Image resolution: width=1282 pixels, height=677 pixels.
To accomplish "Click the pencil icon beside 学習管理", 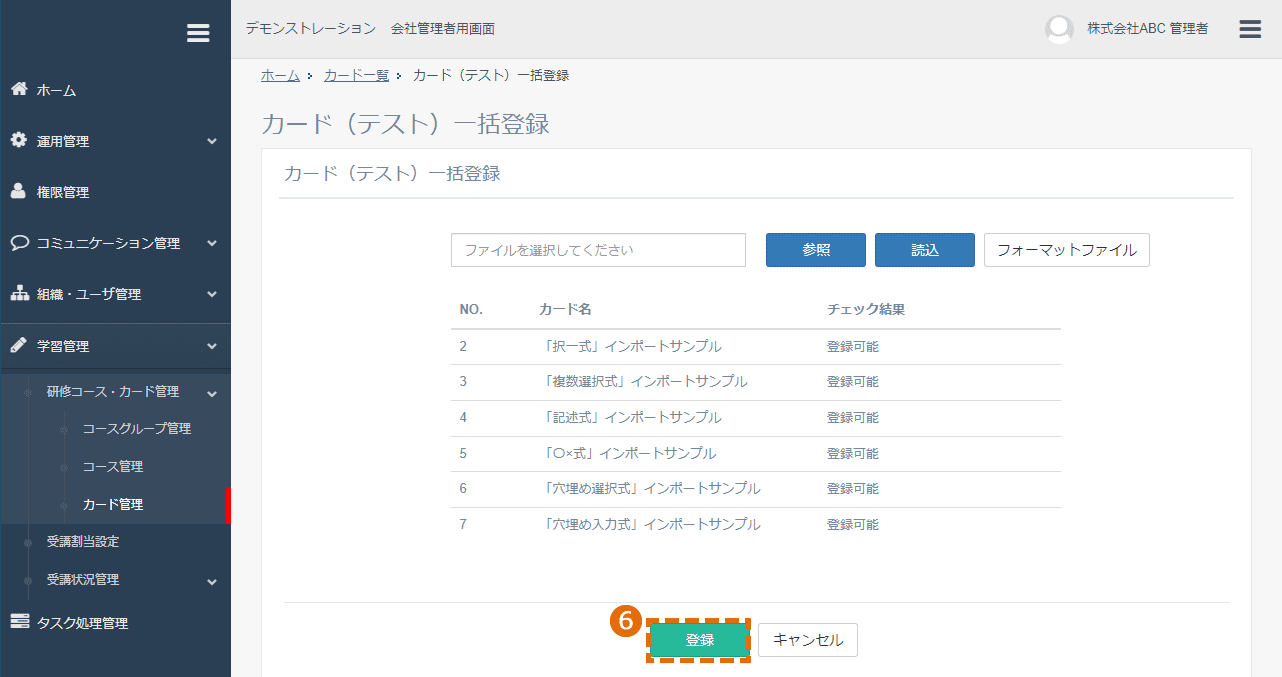I will 19,345.
